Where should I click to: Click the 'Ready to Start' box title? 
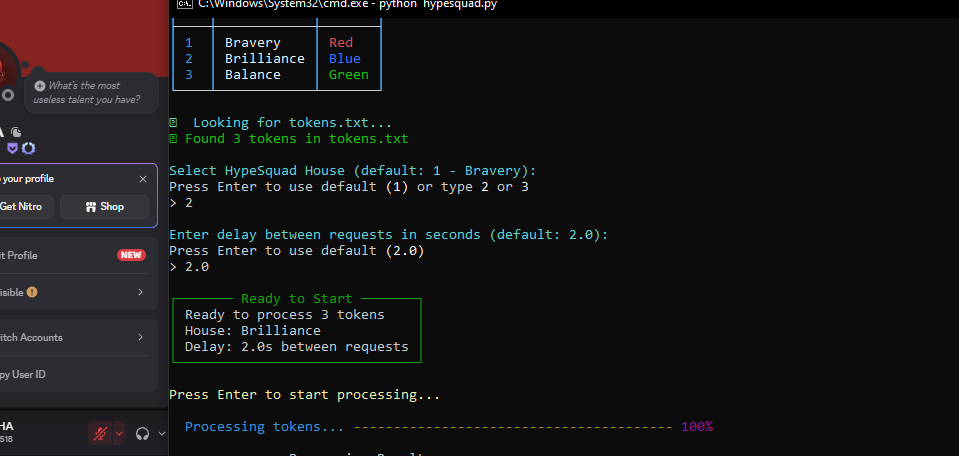[x=297, y=298]
